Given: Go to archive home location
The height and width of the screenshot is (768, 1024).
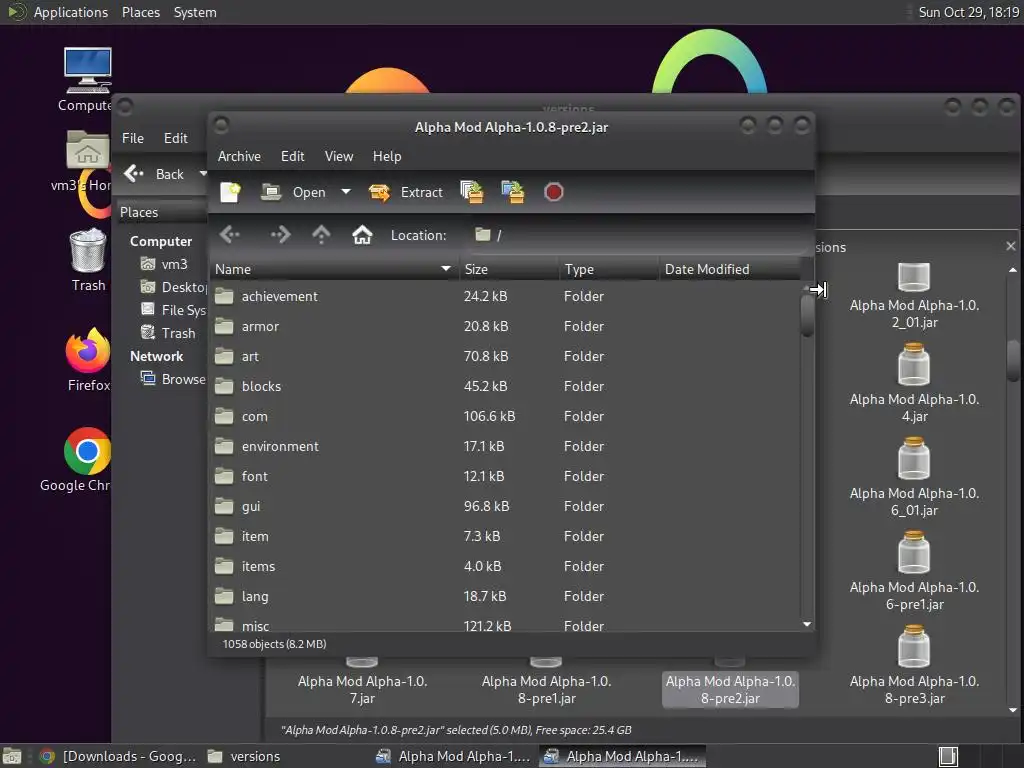Looking at the screenshot, I should click(362, 234).
